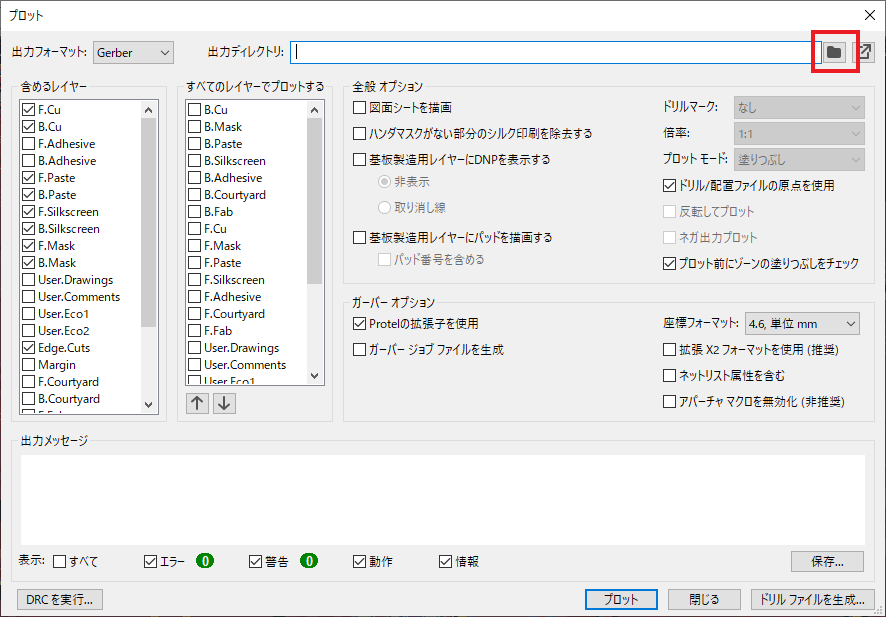Check F.Fab in plot-on-all-layers list

(194, 331)
